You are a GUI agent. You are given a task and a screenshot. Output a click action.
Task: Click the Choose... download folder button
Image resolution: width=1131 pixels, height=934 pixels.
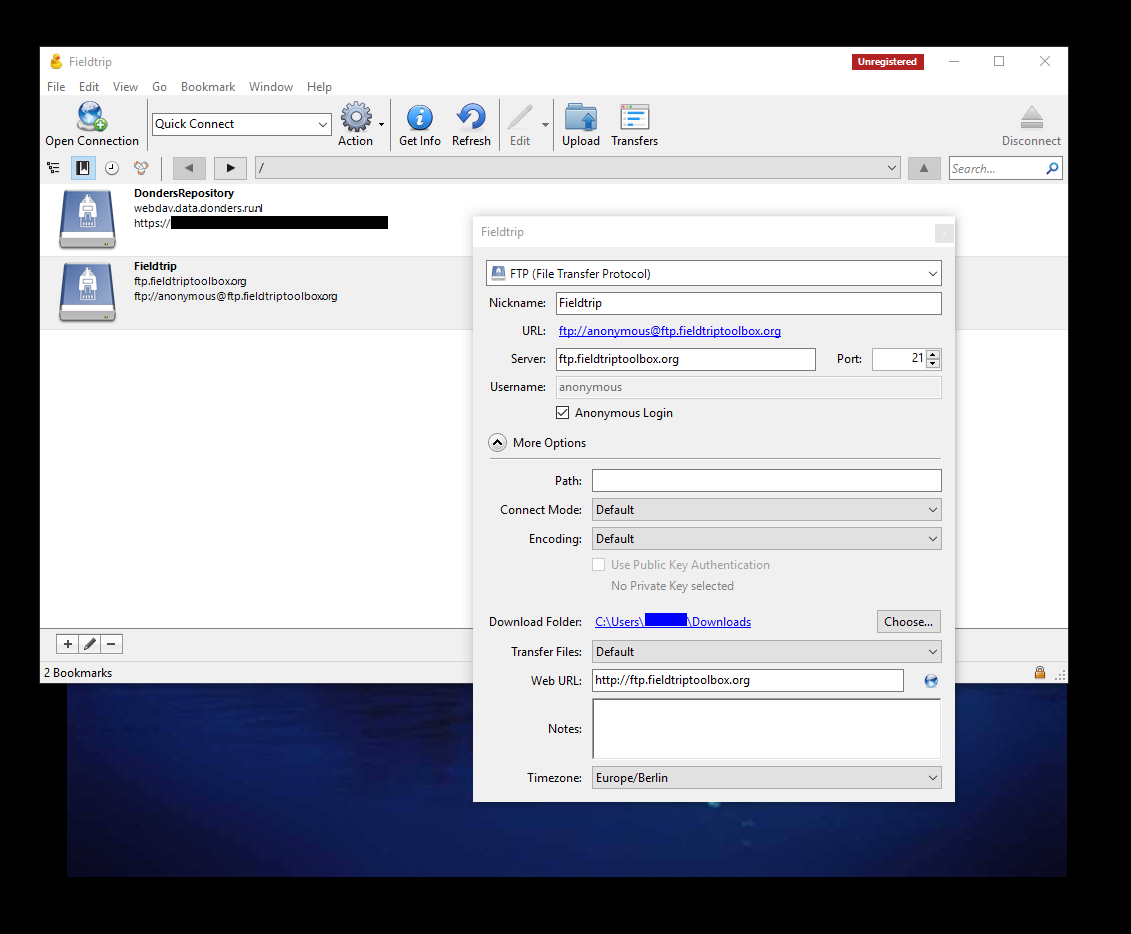tap(908, 622)
